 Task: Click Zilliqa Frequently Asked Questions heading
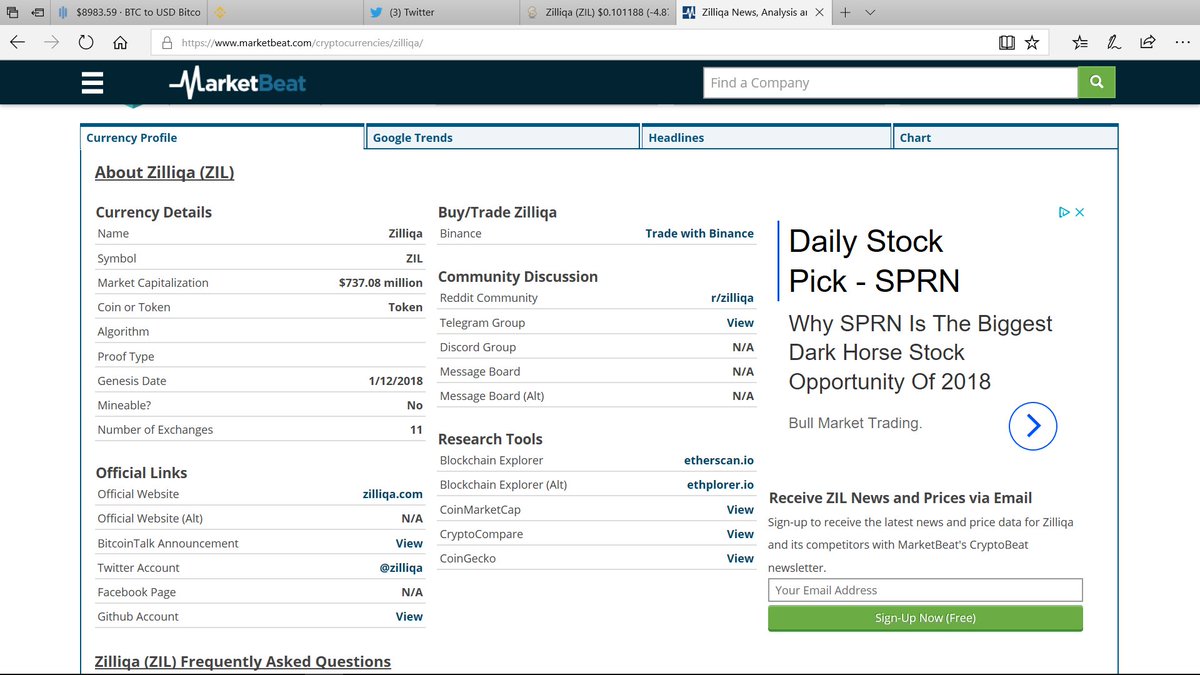pos(242,662)
